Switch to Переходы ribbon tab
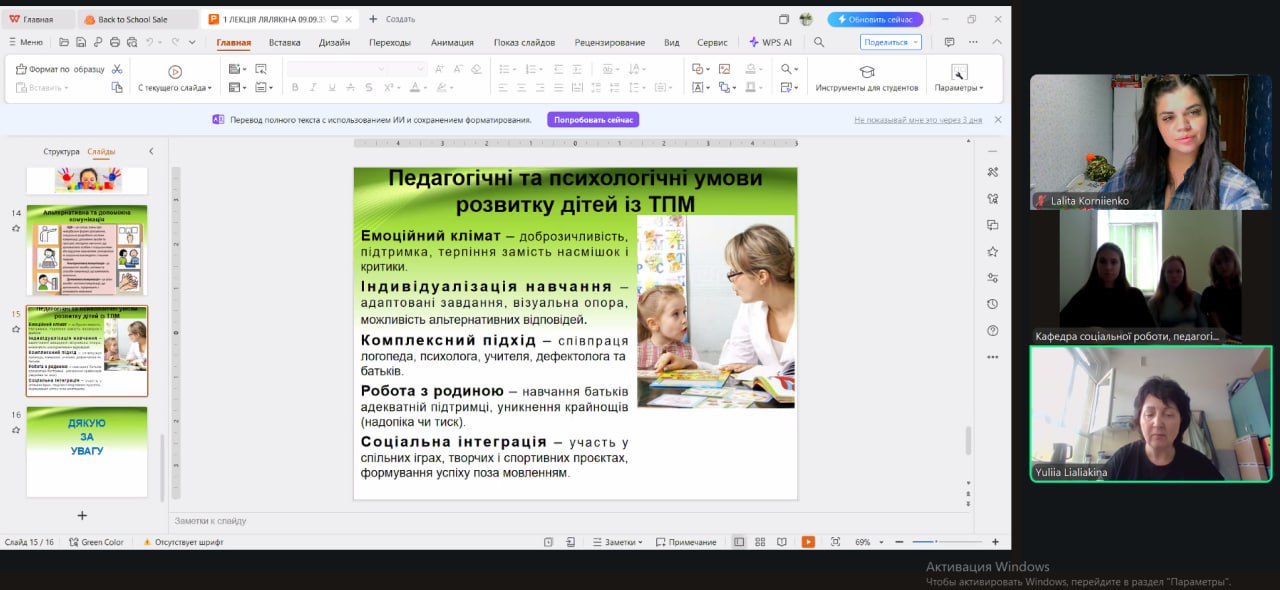This screenshot has height=590, width=1280. [x=390, y=42]
